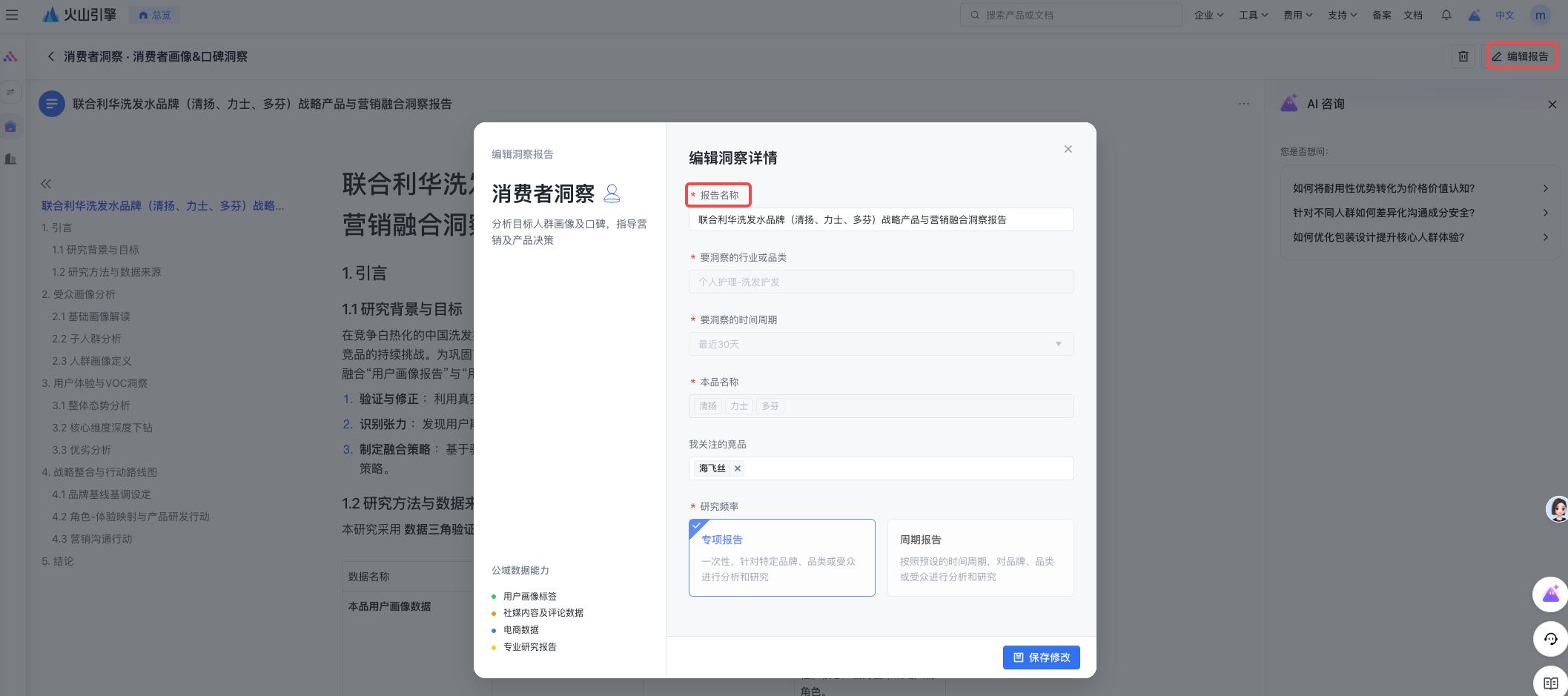Jump to outline item 1. 引言
Image resolution: width=1568 pixels, height=696 pixels.
[x=57, y=228]
